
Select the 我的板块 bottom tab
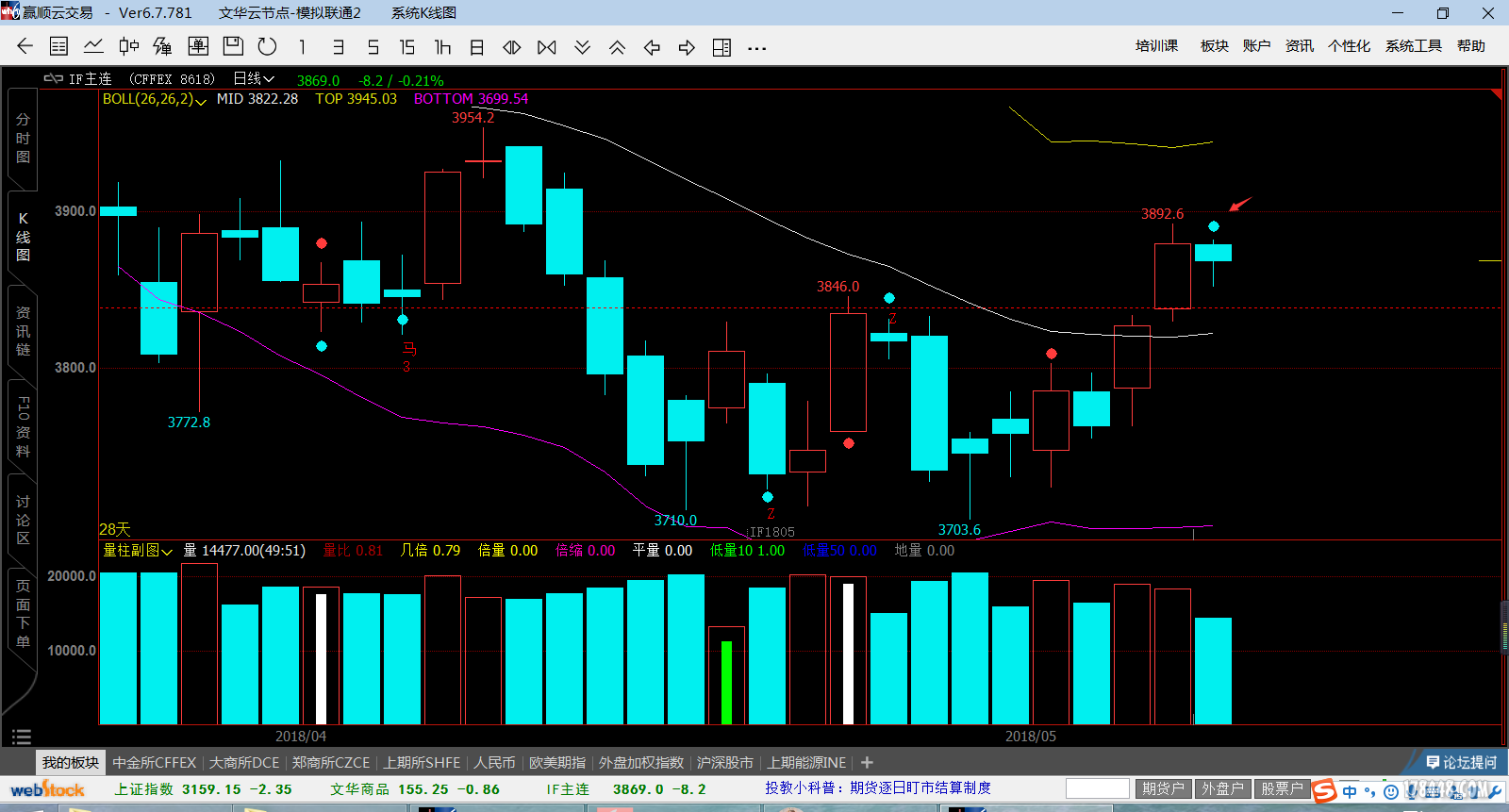click(x=71, y=762)
